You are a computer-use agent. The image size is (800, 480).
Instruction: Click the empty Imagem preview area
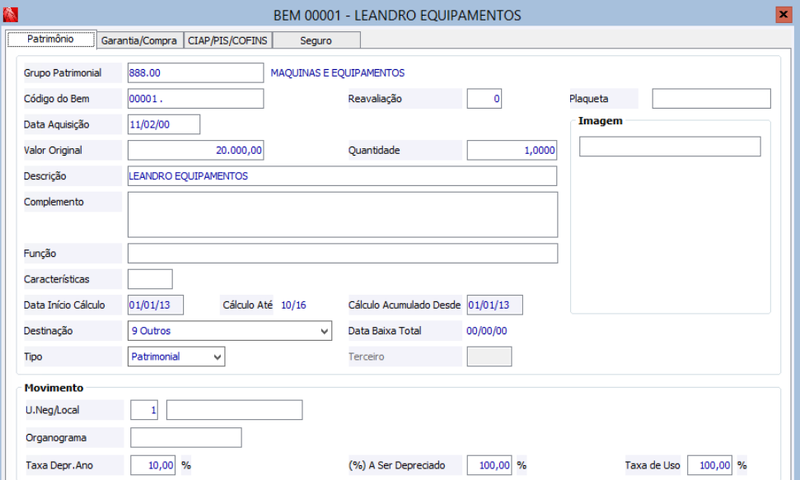[670, 235]
